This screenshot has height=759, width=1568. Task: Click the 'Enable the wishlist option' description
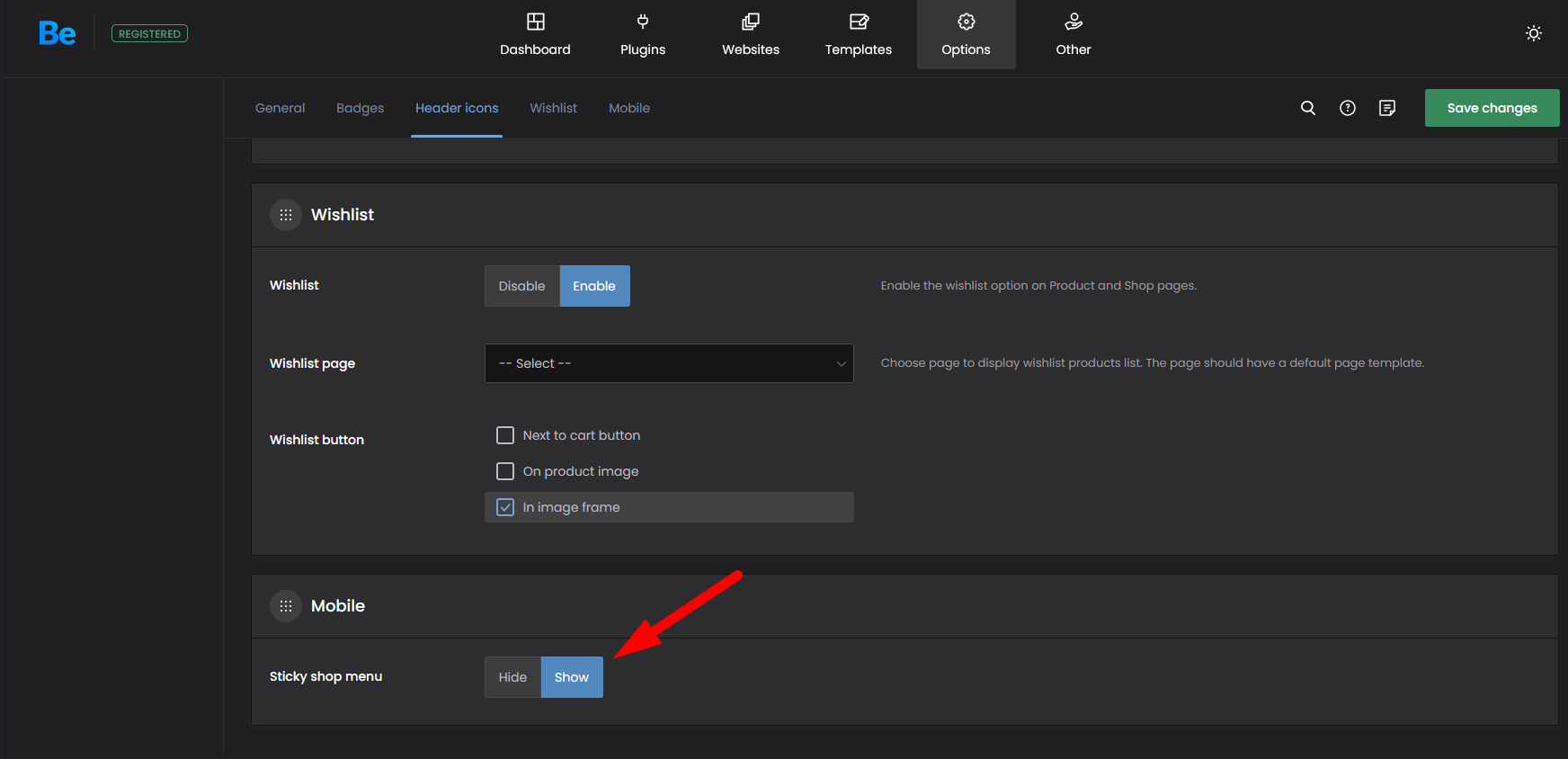(1038, 286)
